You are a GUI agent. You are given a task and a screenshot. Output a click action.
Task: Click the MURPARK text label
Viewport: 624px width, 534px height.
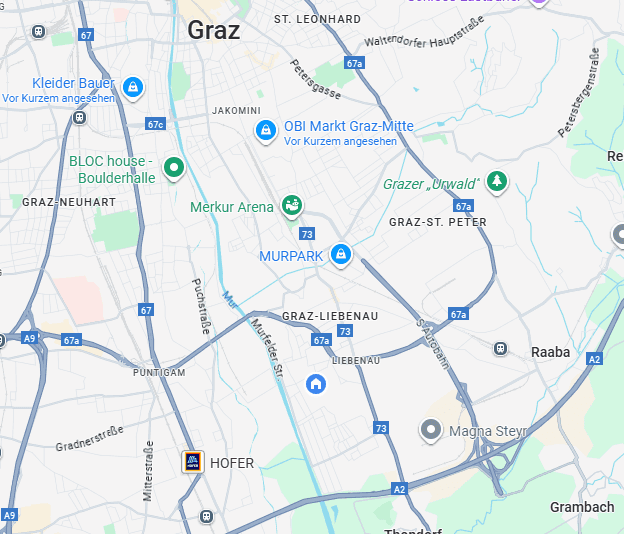coord(291,256)
